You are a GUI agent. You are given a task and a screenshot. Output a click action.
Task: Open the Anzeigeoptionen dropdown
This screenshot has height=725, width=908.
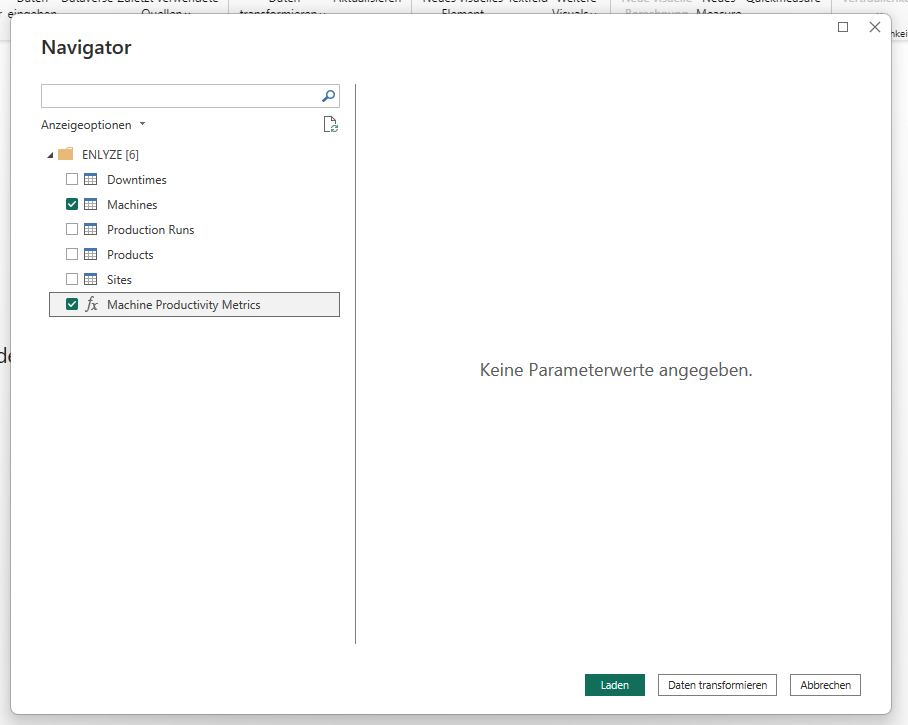pos(93,125)
